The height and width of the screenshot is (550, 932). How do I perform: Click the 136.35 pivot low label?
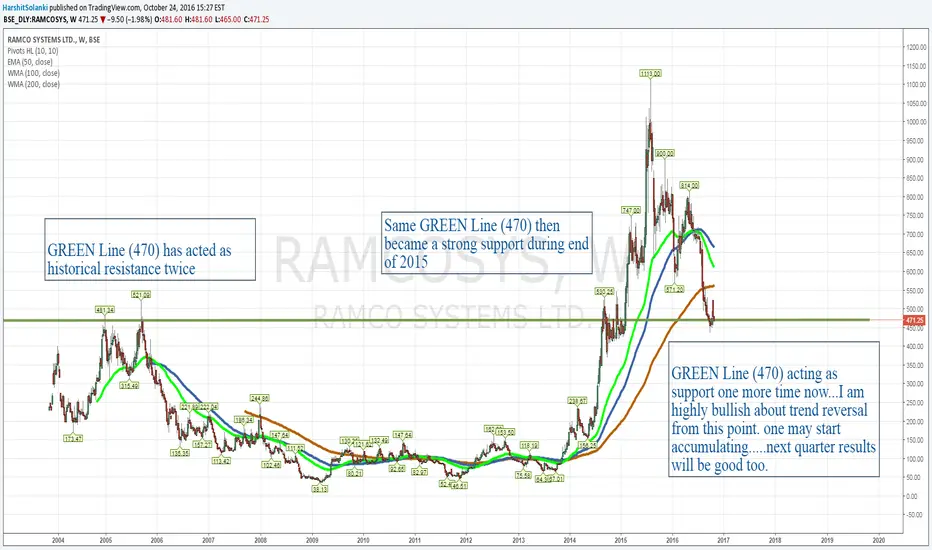point(180,453)
